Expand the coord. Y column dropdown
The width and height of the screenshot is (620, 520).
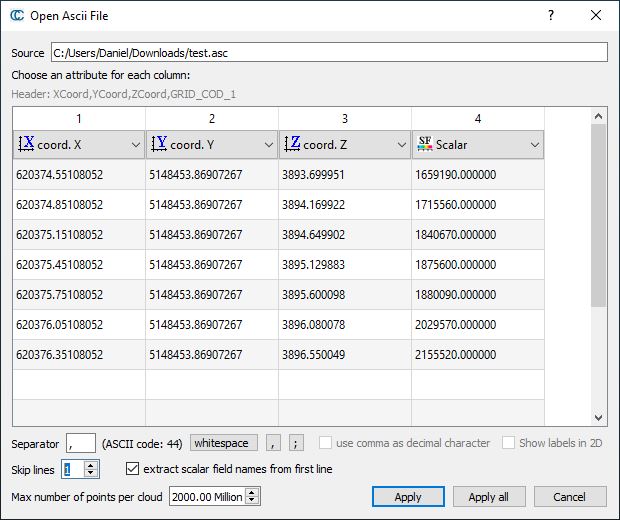click(x=268, y=145)
